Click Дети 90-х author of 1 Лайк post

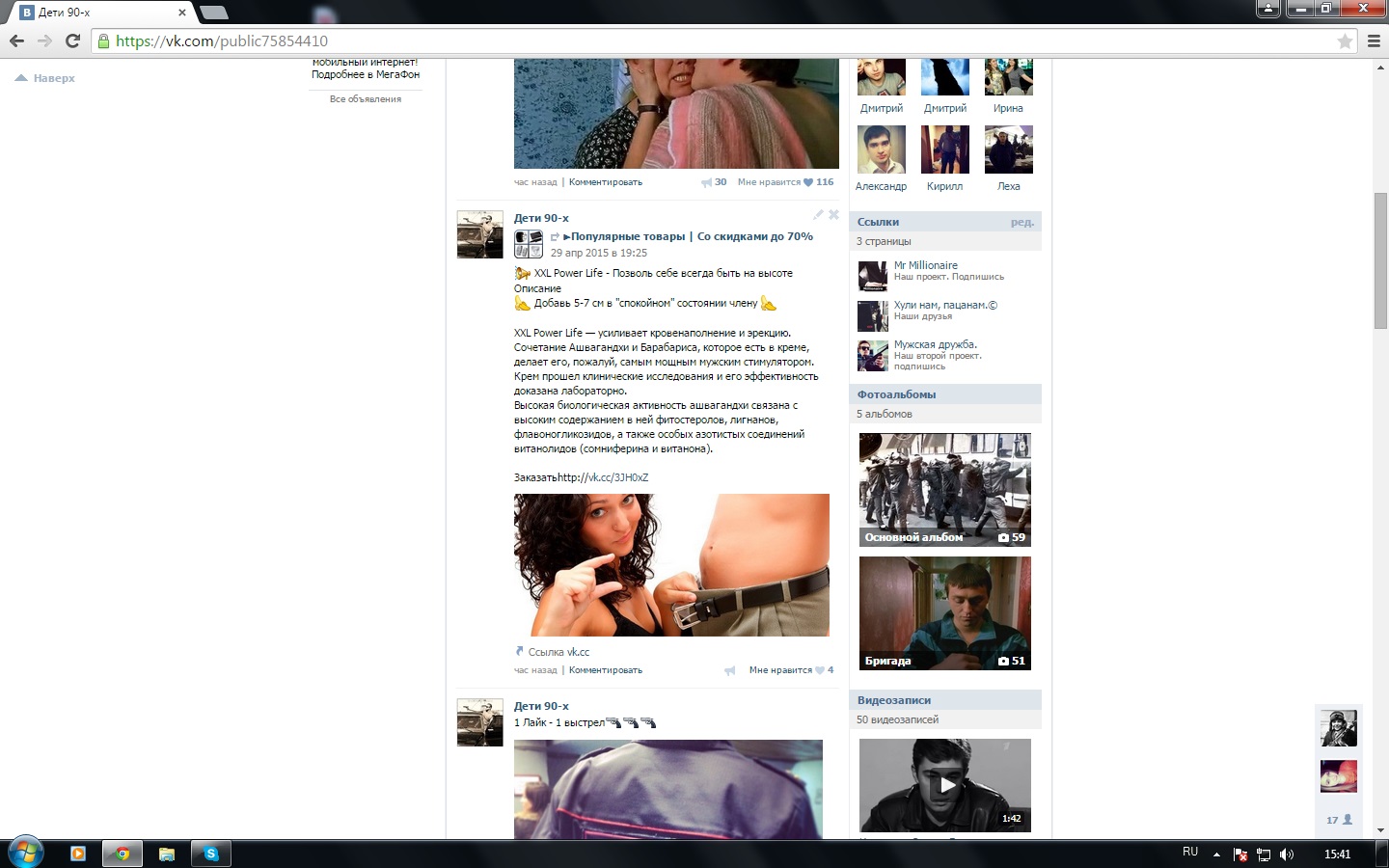pos(541,706)
